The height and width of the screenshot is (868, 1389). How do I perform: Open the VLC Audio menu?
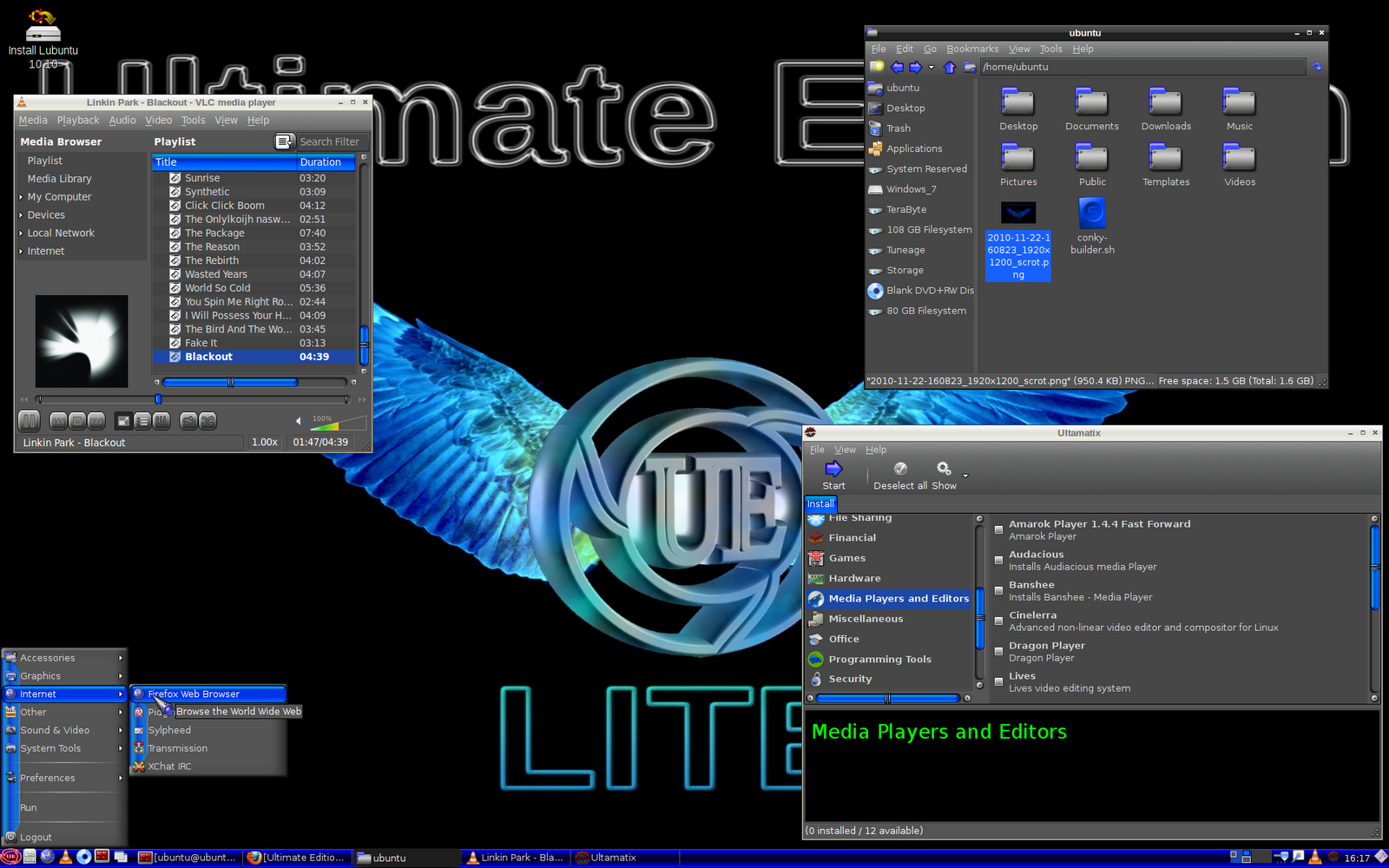(x=122, y=121)
